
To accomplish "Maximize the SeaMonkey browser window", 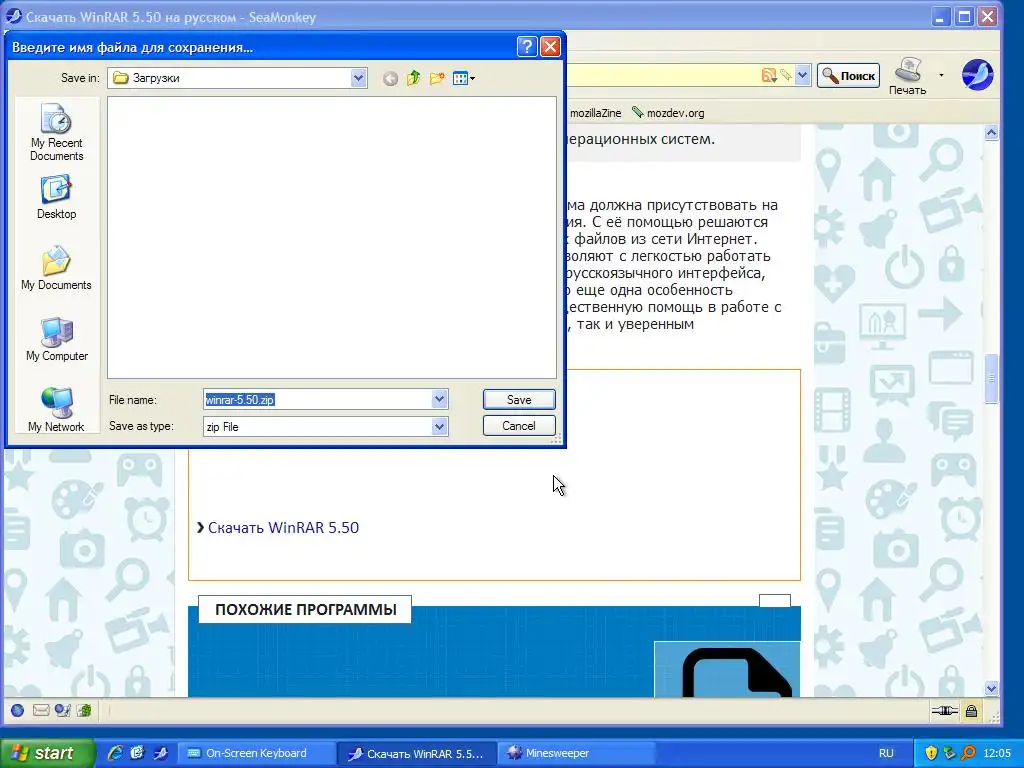I will tap(964, 17).
